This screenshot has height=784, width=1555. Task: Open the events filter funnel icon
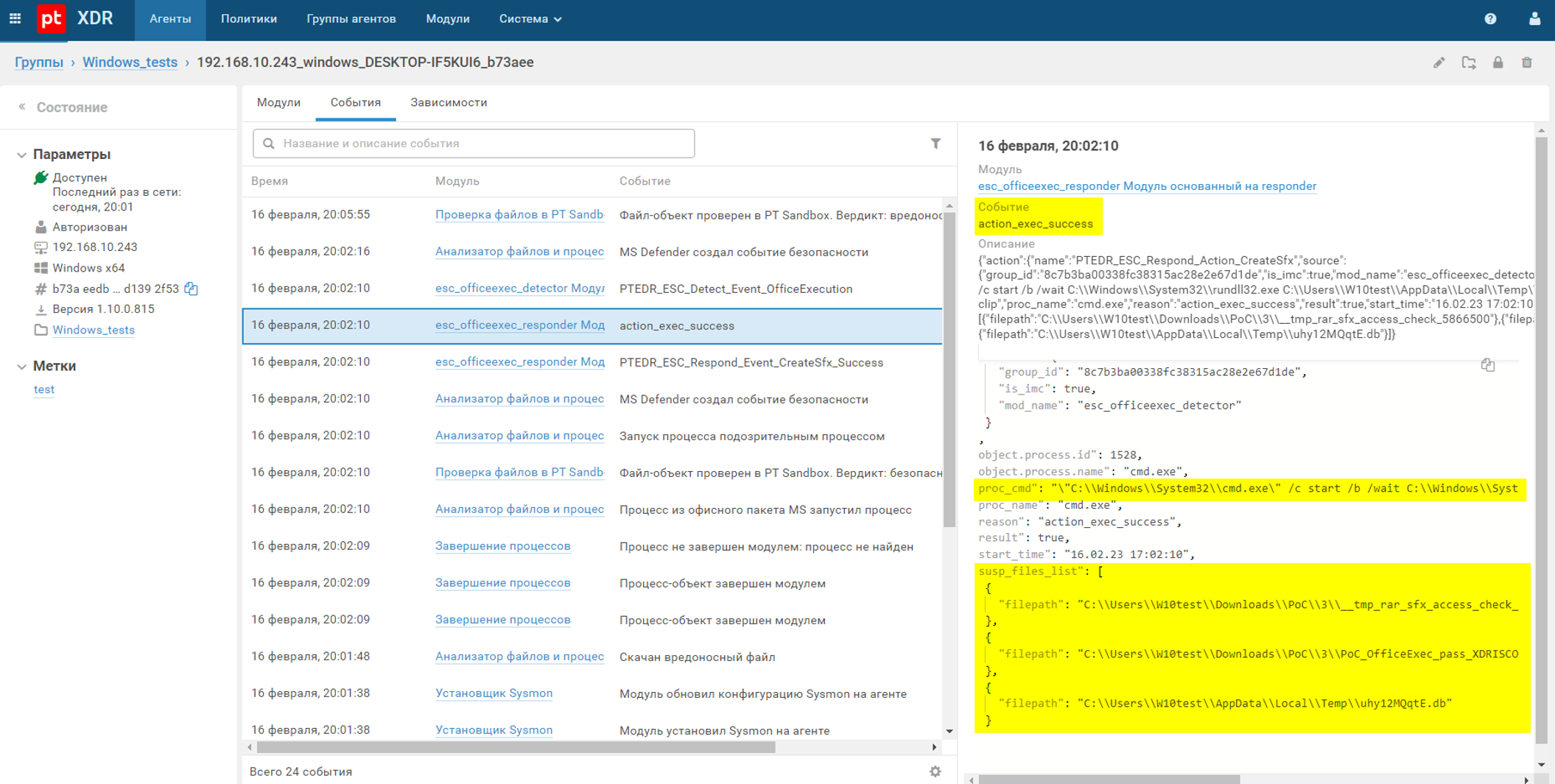[x=936, y=144]
